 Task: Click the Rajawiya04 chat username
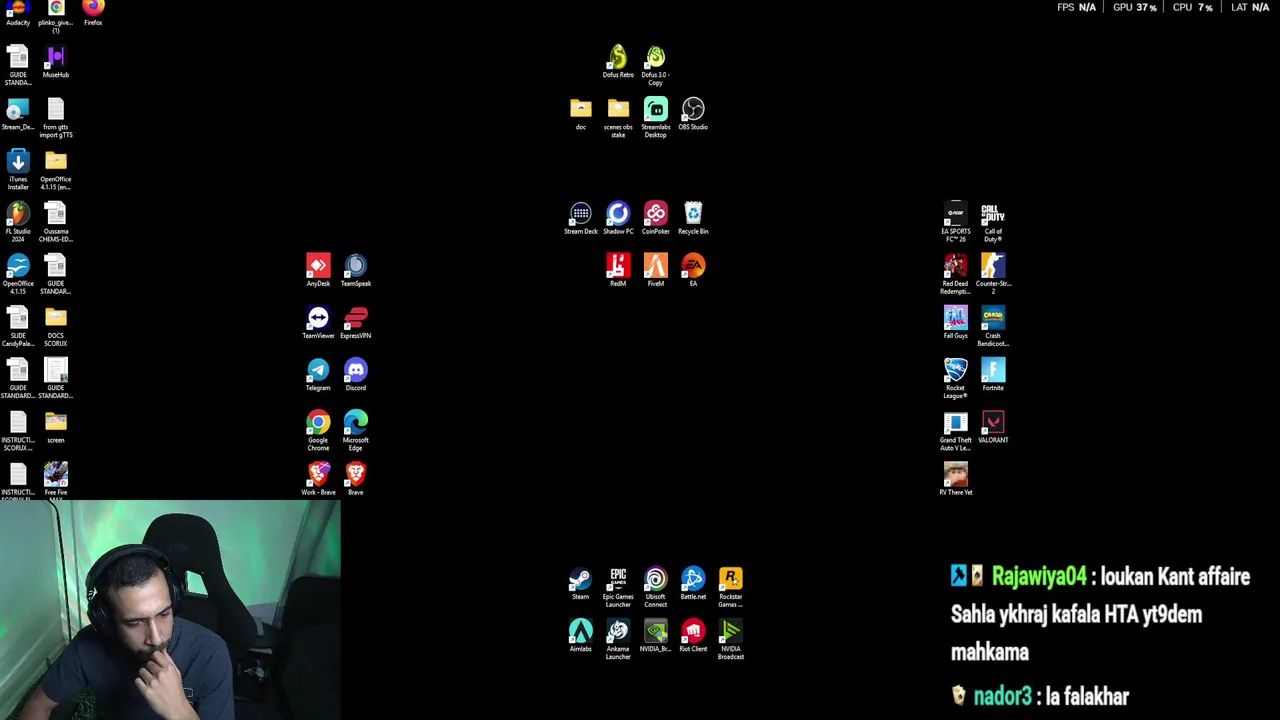click(1038, 577)
